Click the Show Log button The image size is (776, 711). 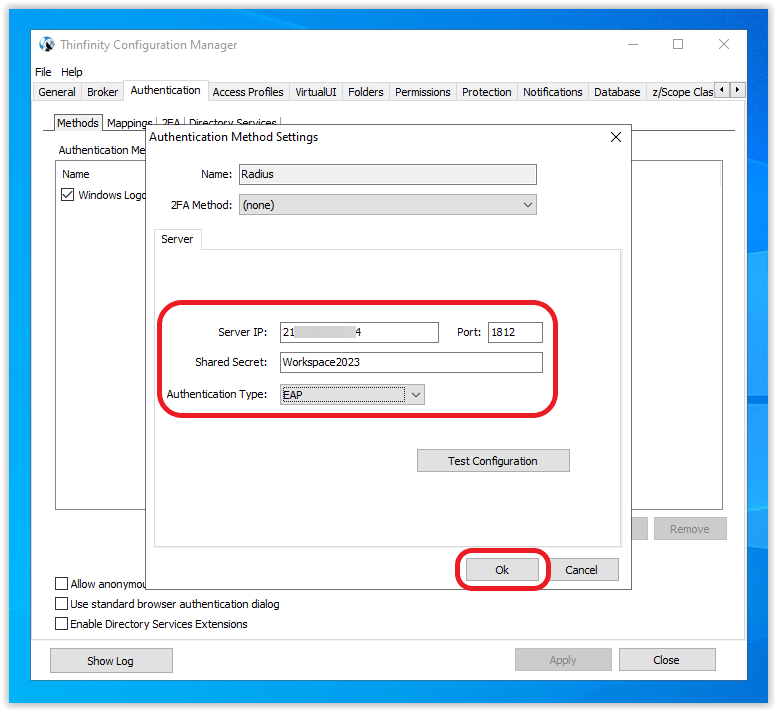[x=111, y=661]
